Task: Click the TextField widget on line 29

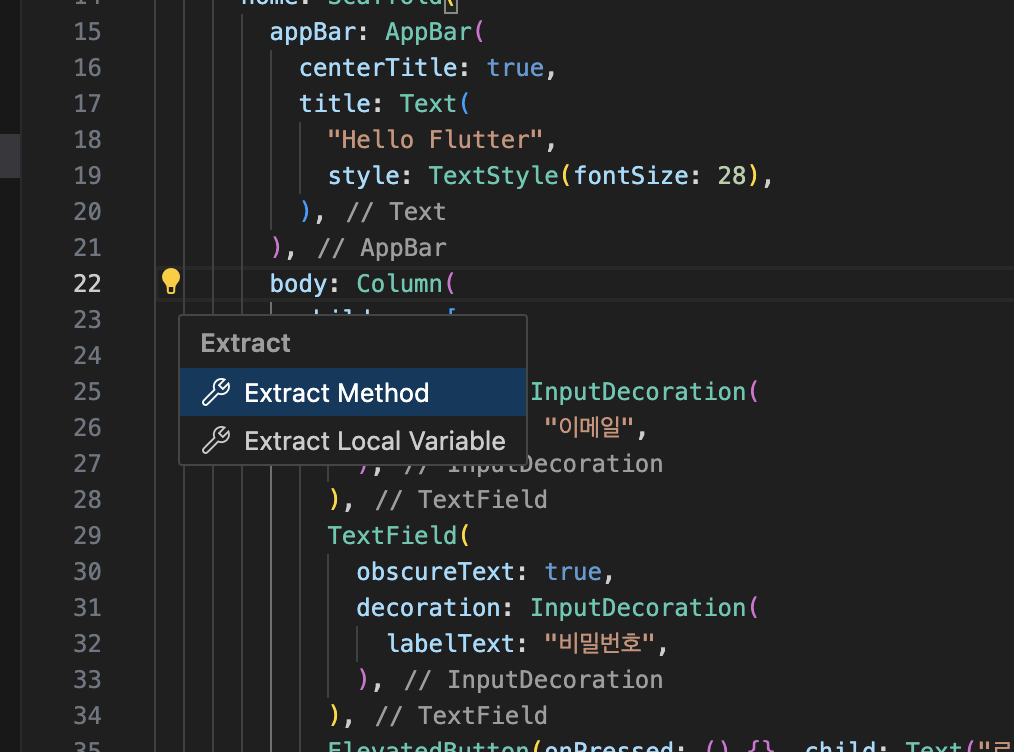Action: tap(392, 535)
